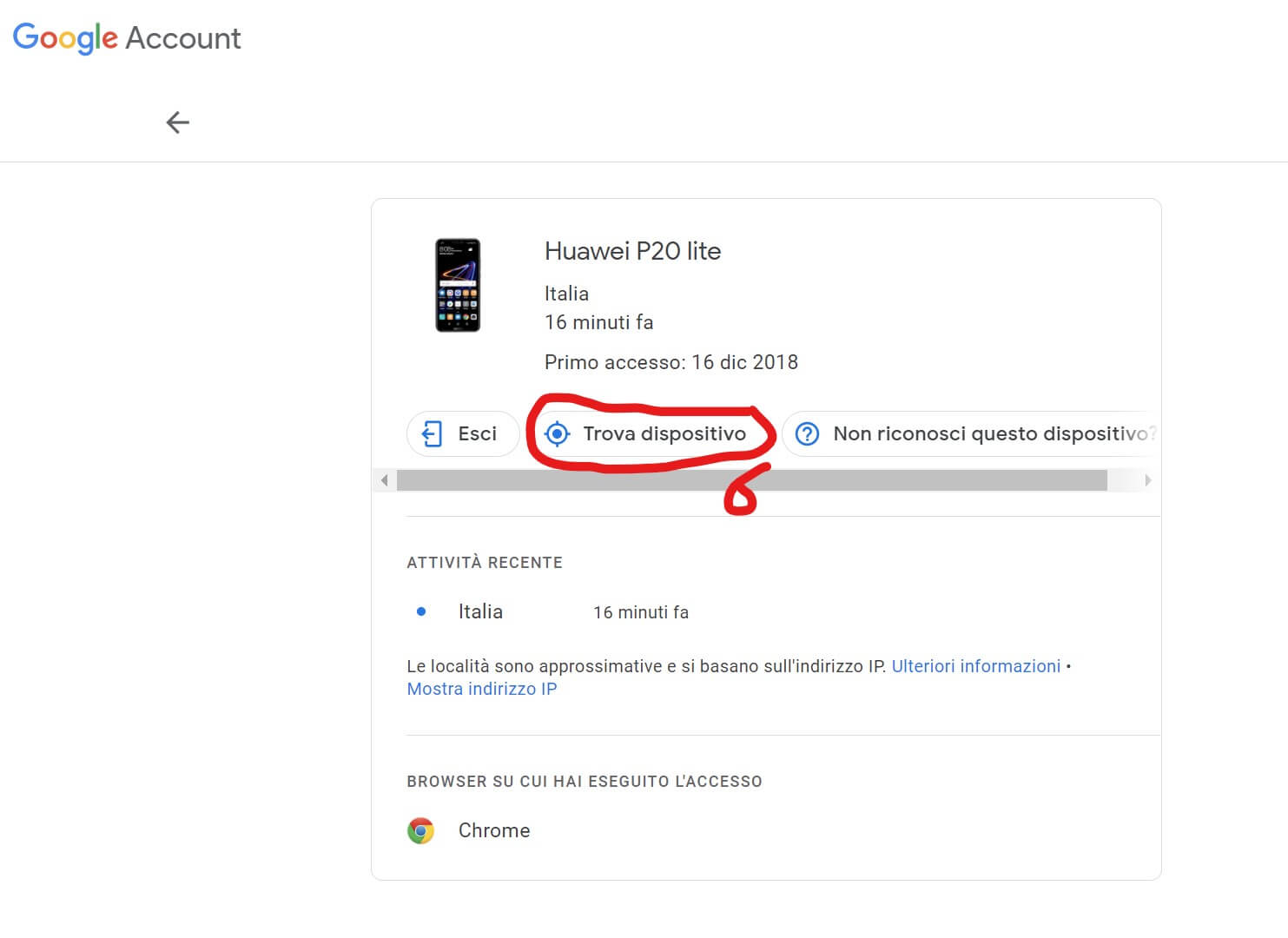This screenshot has height=938, width=1288.
Task: Click the gray horizontal scrollbar thumb
Action: 751,480
